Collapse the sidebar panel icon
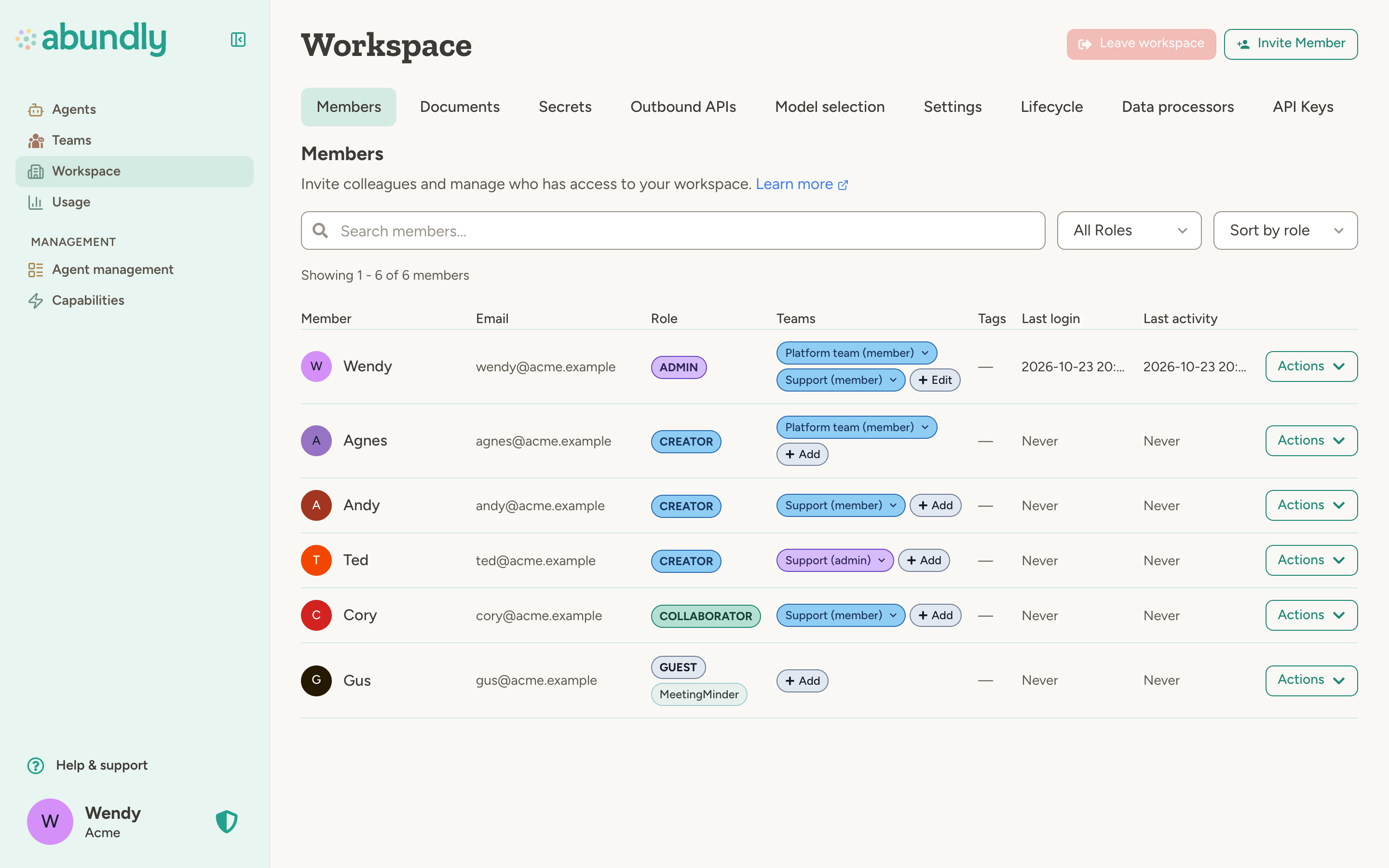Screen dimensions: 1389x868 tap(238, 40)
